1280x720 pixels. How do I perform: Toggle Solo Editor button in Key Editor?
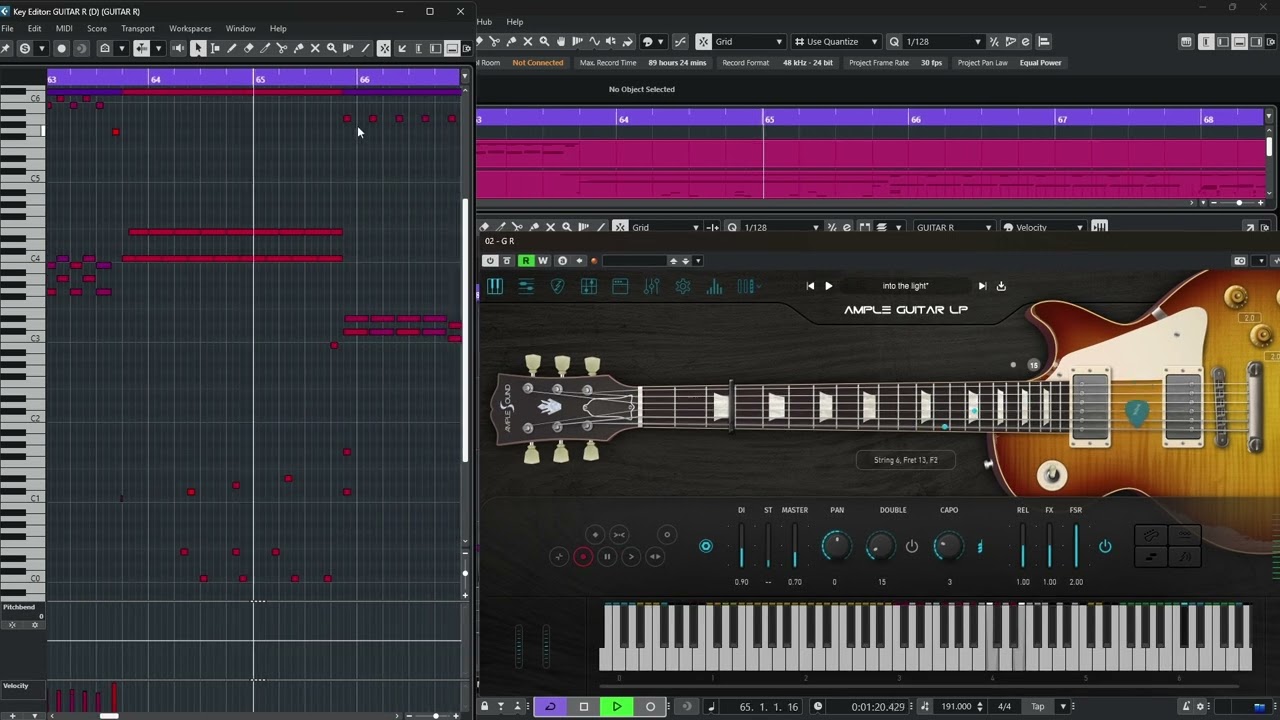tap(25, 48)
